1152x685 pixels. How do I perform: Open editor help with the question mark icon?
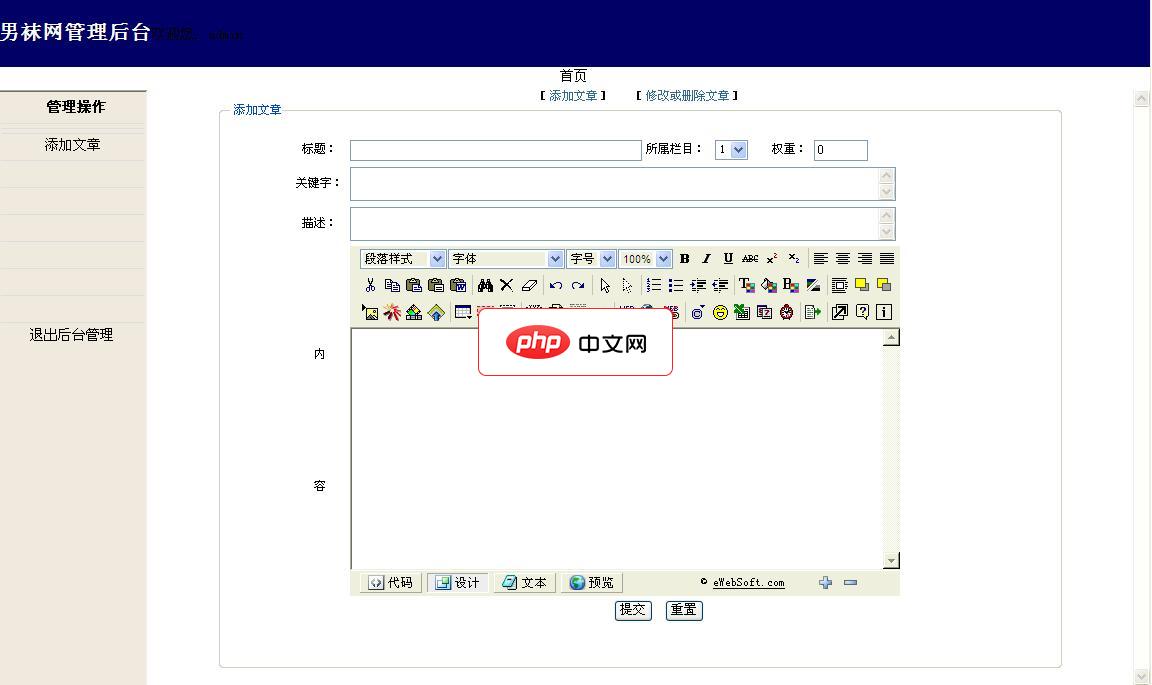click(861, 311)
